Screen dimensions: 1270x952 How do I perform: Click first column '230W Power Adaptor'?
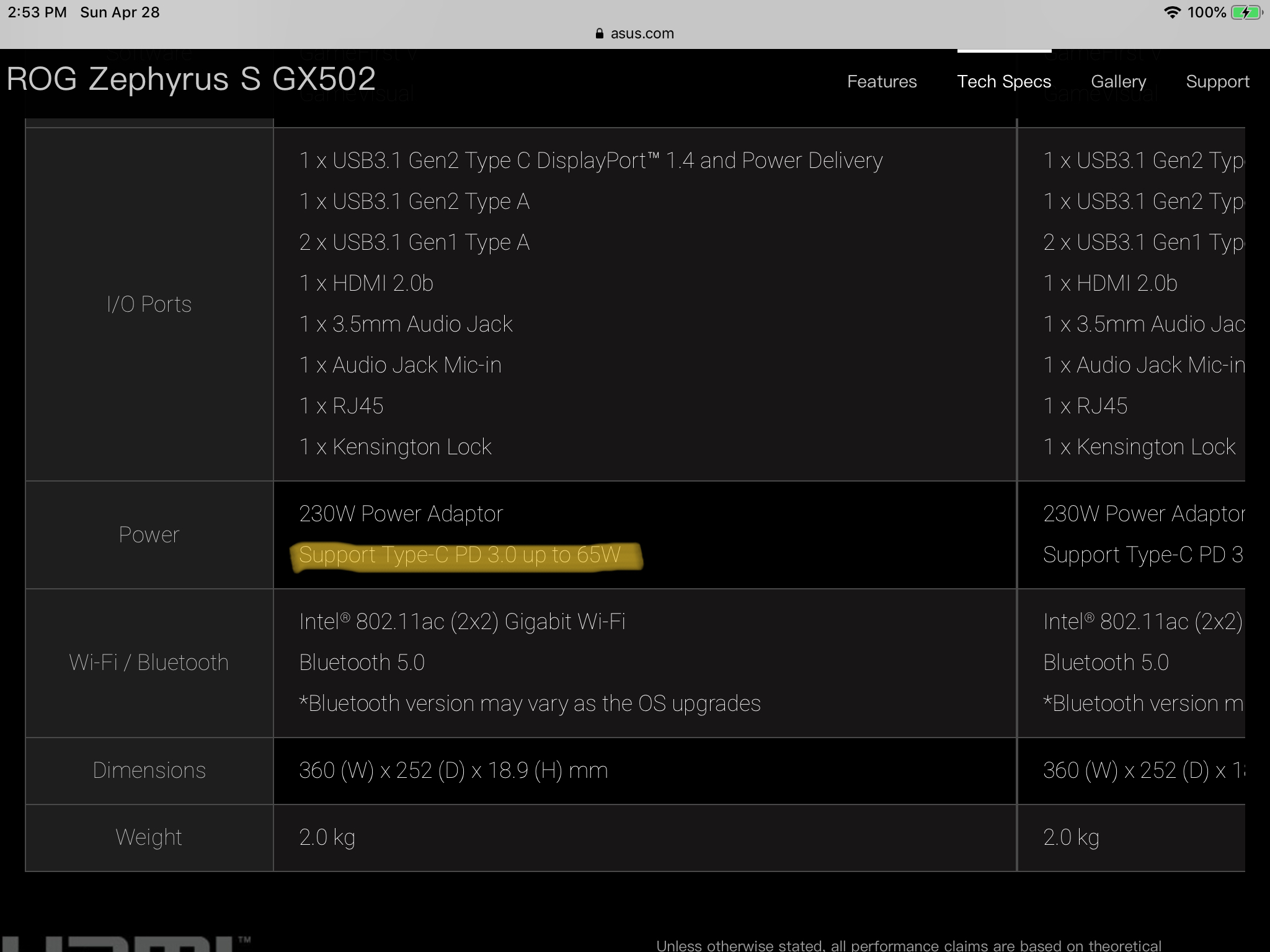click(401, 514)
